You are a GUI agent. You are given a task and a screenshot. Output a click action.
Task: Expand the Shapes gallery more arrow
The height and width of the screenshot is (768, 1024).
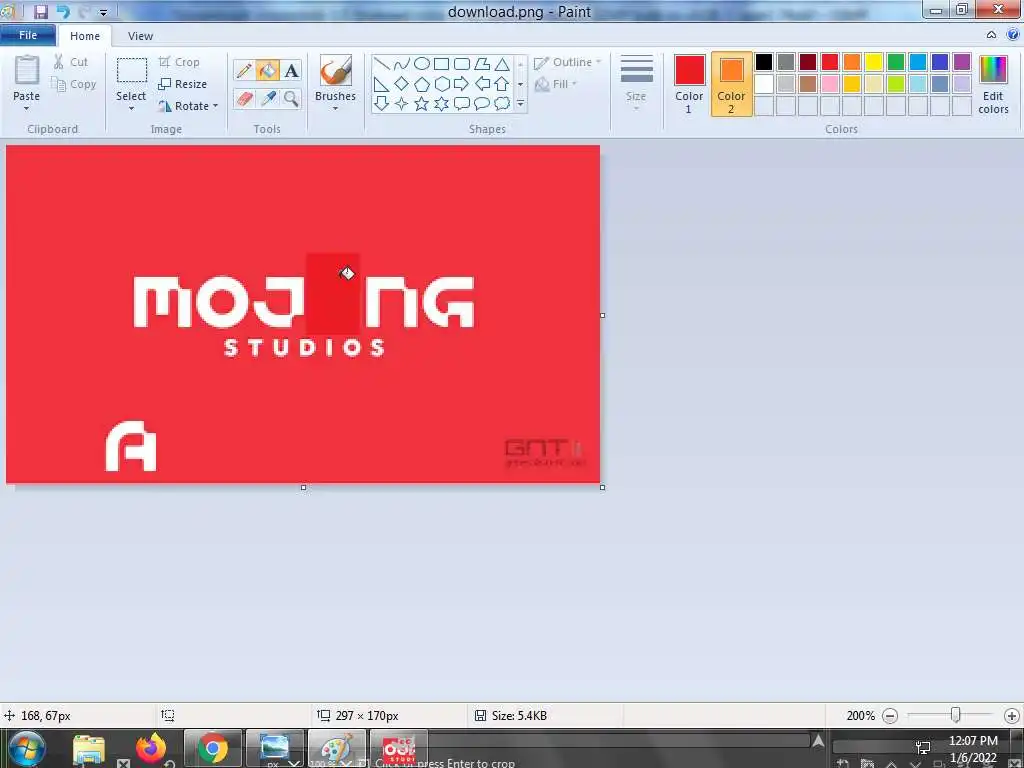pos(520,103)
